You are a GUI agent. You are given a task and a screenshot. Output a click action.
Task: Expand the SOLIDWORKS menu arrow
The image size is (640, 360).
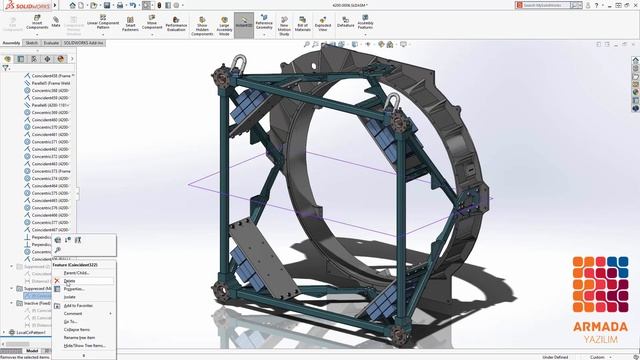(55, 5)
